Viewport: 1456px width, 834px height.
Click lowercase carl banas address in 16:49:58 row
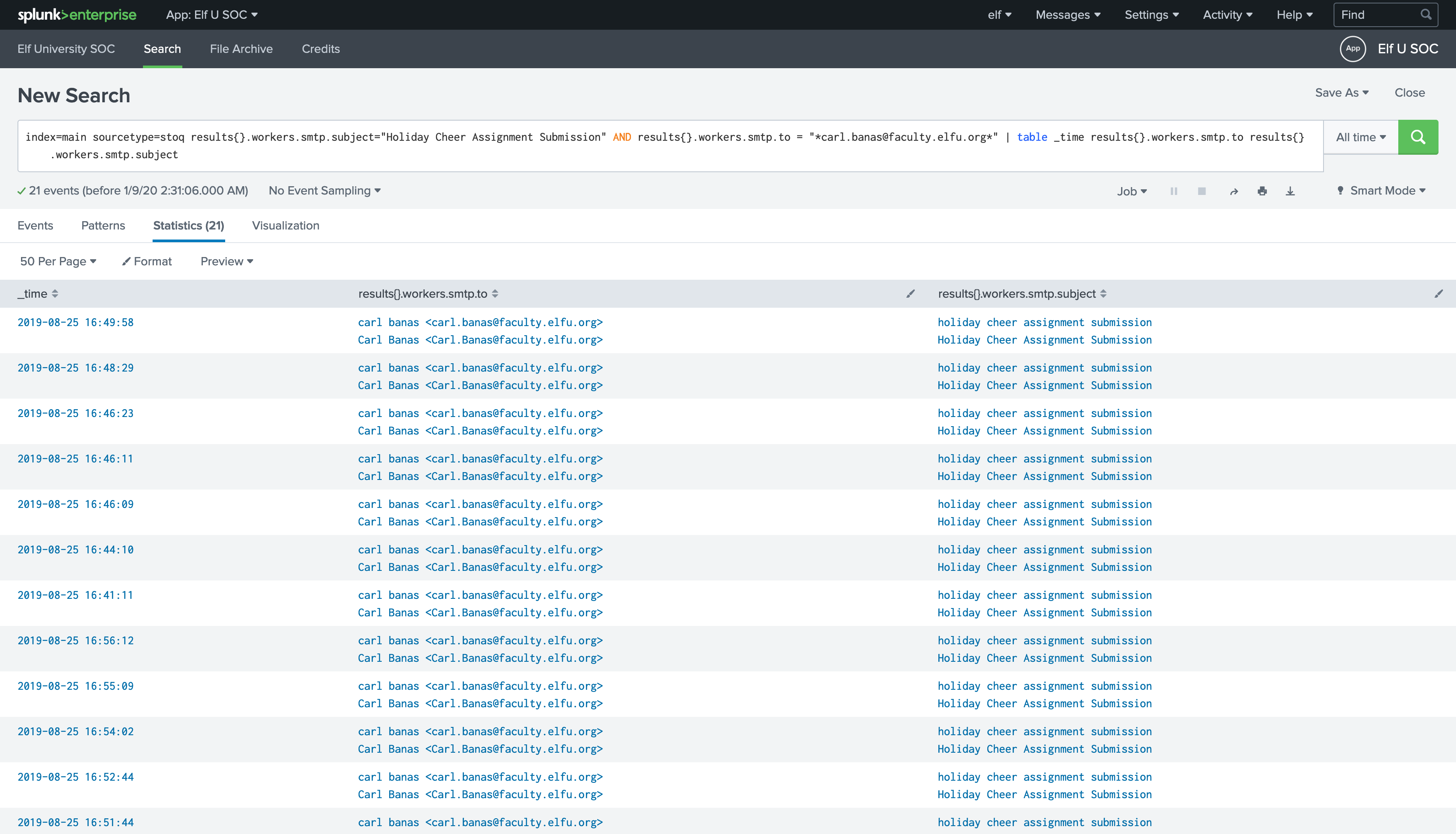tap(481, 323)
